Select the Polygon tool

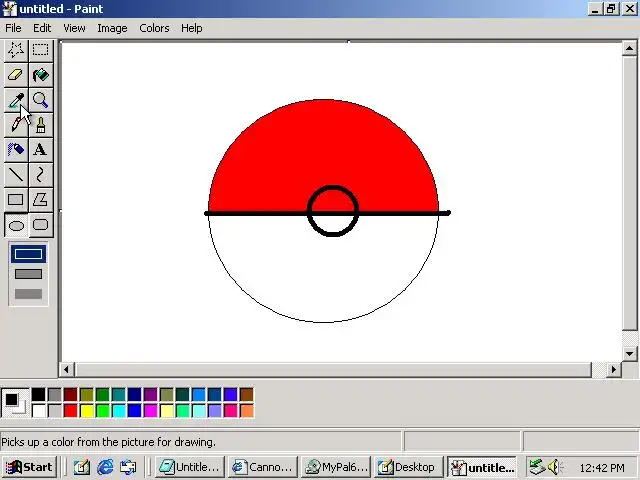pos(40,200)
